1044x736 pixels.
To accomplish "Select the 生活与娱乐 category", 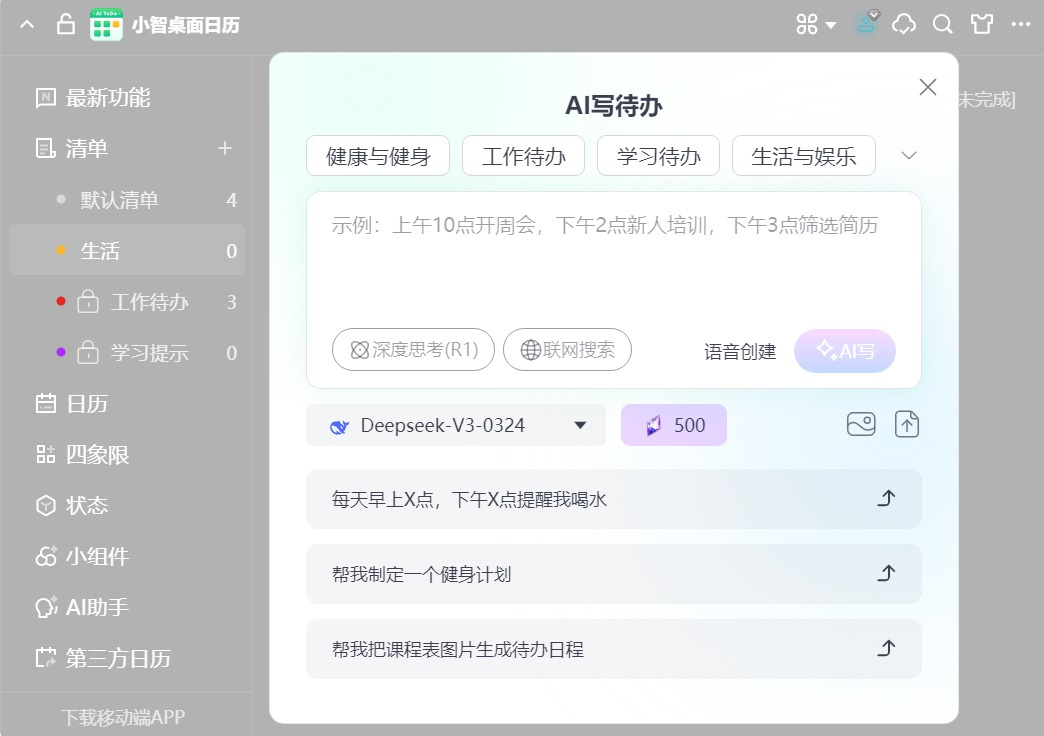I will [803, 155].
